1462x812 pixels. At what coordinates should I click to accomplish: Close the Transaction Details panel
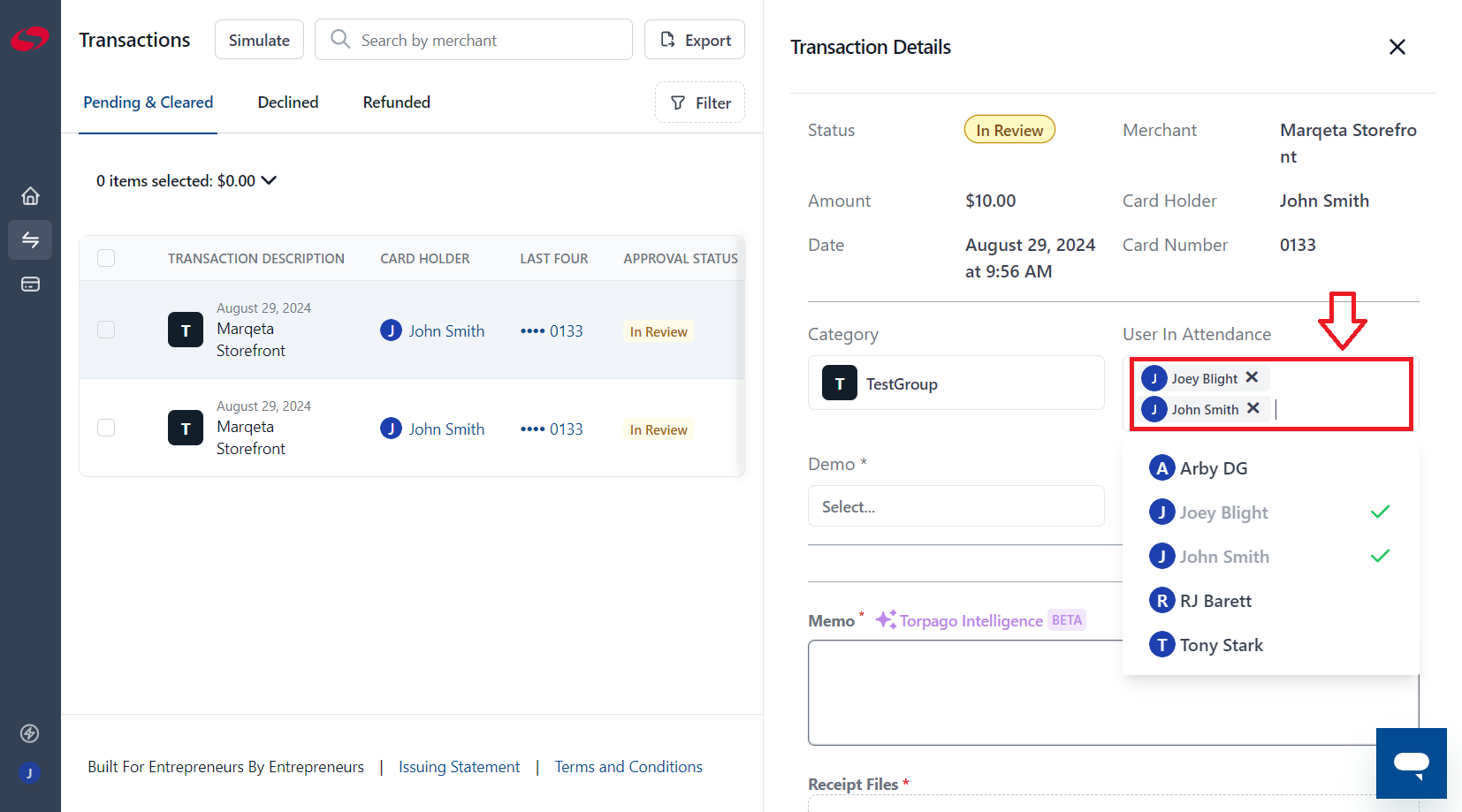pos(1397,47)
